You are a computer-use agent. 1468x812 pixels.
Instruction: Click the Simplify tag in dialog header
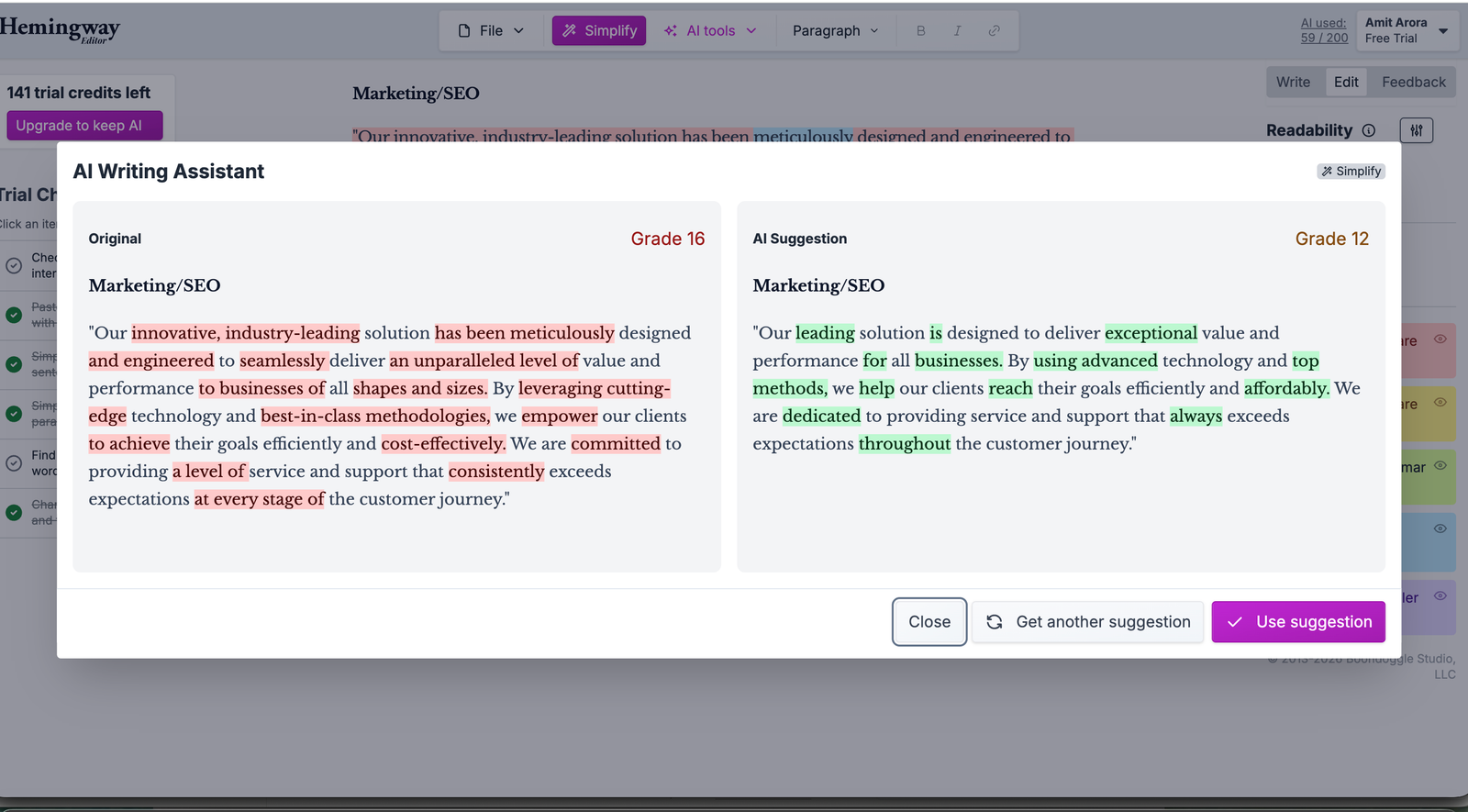(x=1351, y=172)
